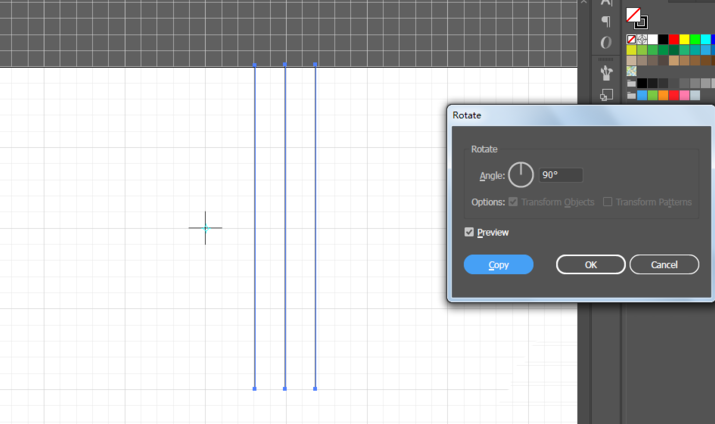715x424 pixels.
Task: Pick the pink swatch
Action: tap(684, 95)
